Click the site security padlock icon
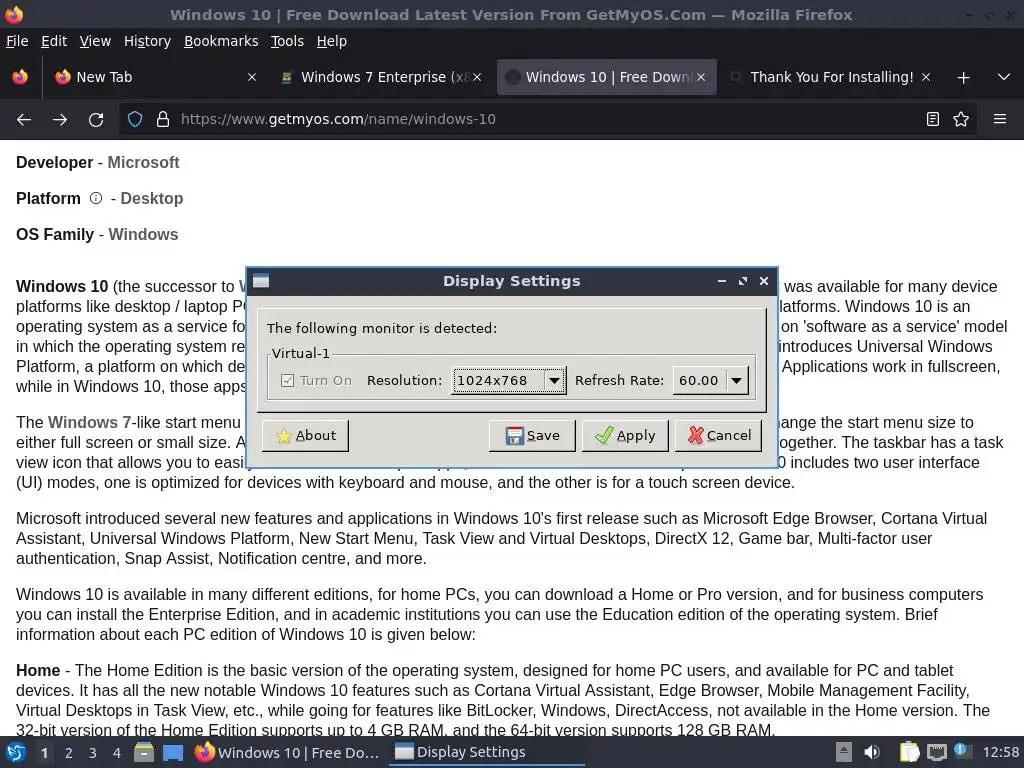1024x768 pixels. coord(163,119)
